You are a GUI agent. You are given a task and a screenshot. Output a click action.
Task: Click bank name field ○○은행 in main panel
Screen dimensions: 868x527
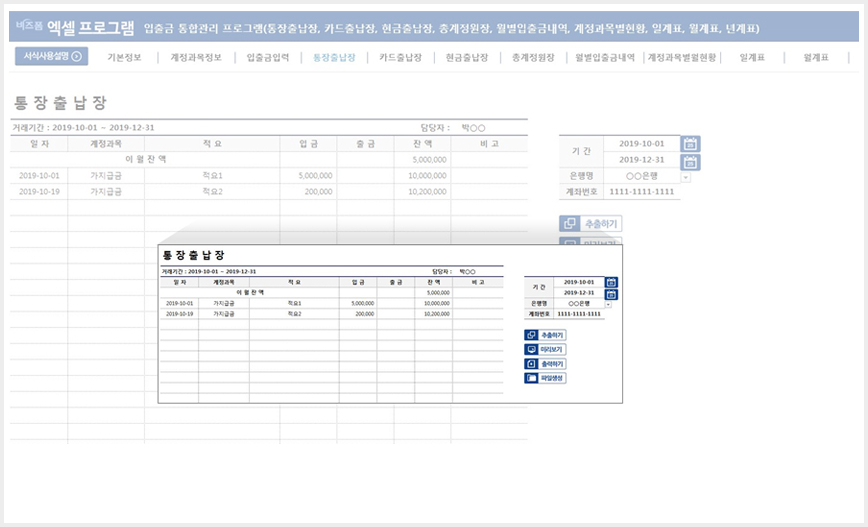642,175
